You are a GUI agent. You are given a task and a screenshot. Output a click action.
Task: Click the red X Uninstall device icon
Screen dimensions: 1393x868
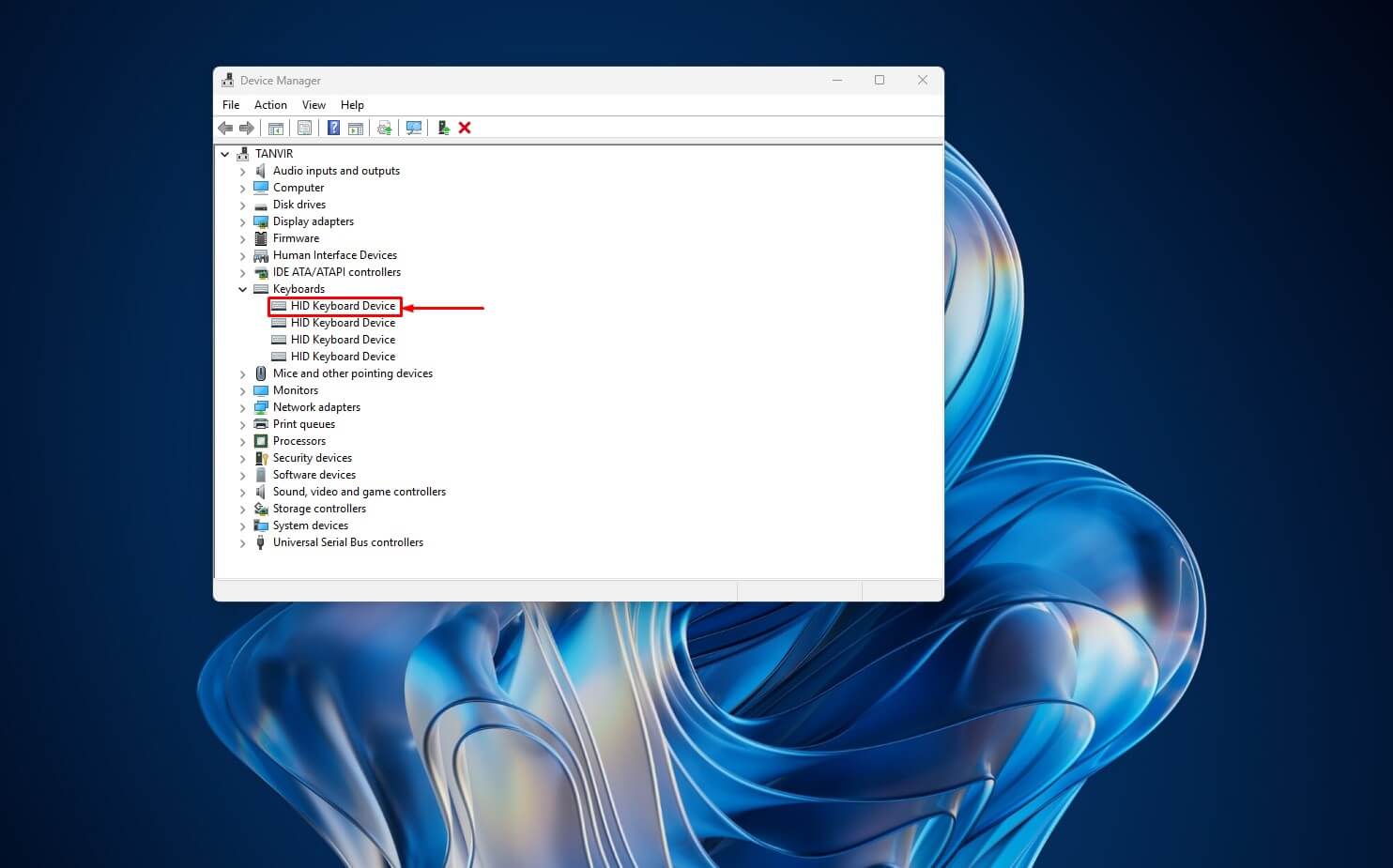click(x=465, y=128)
